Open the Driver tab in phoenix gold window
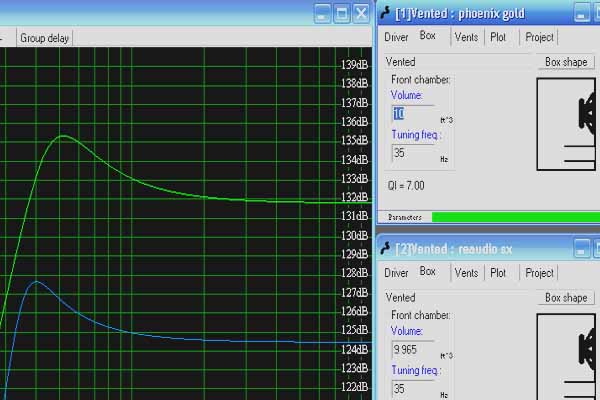Screen dimensions: 600x400 [x=396, y=37]
